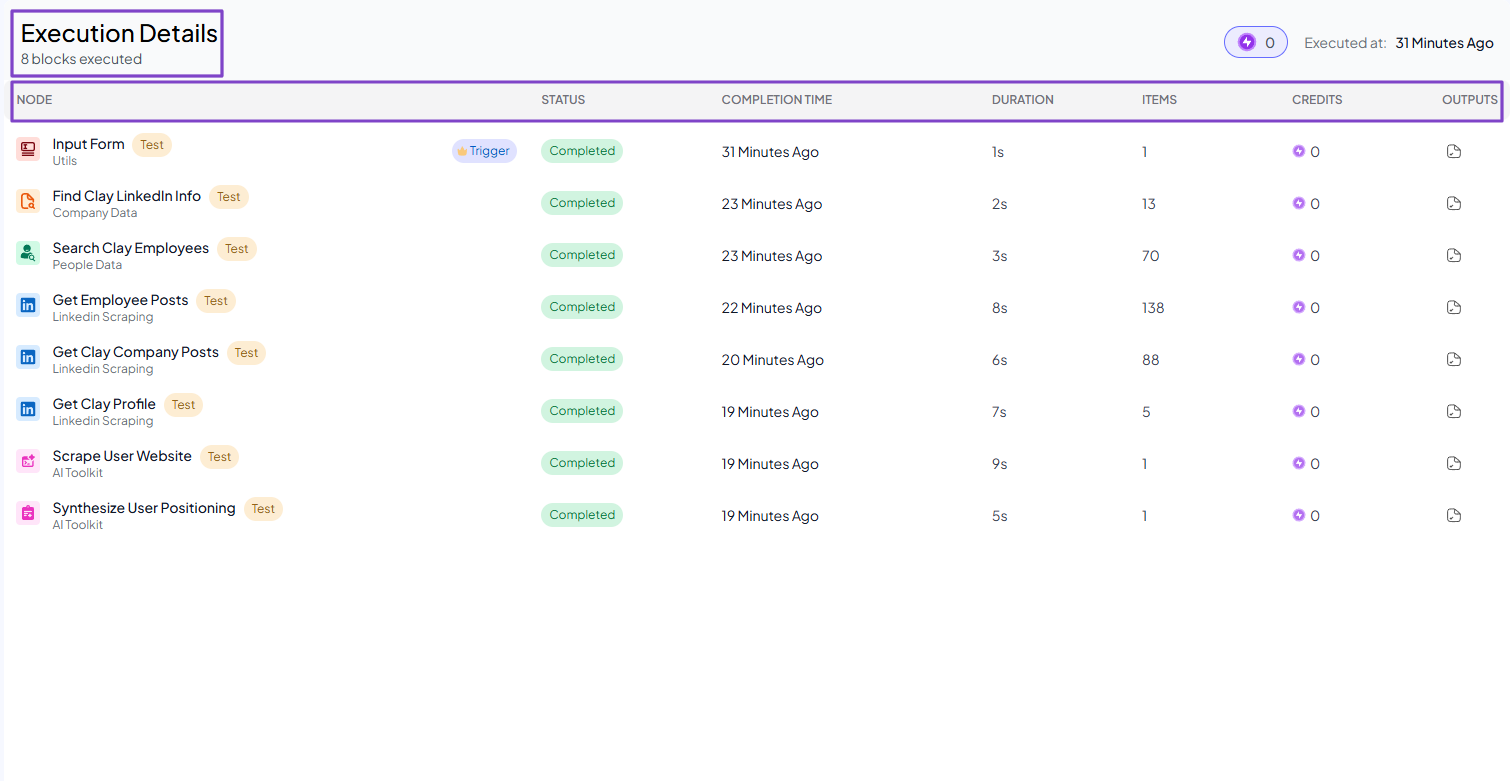
Task: Click the 20 Minutes Ago completion time
Action: tap(773, 360)
